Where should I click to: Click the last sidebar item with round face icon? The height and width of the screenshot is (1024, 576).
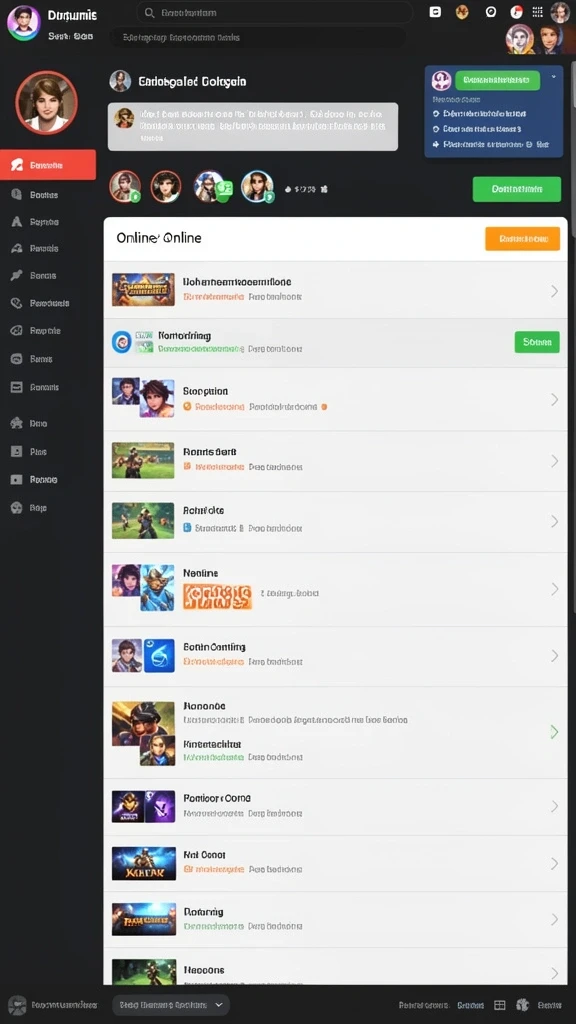click(29, 508)
